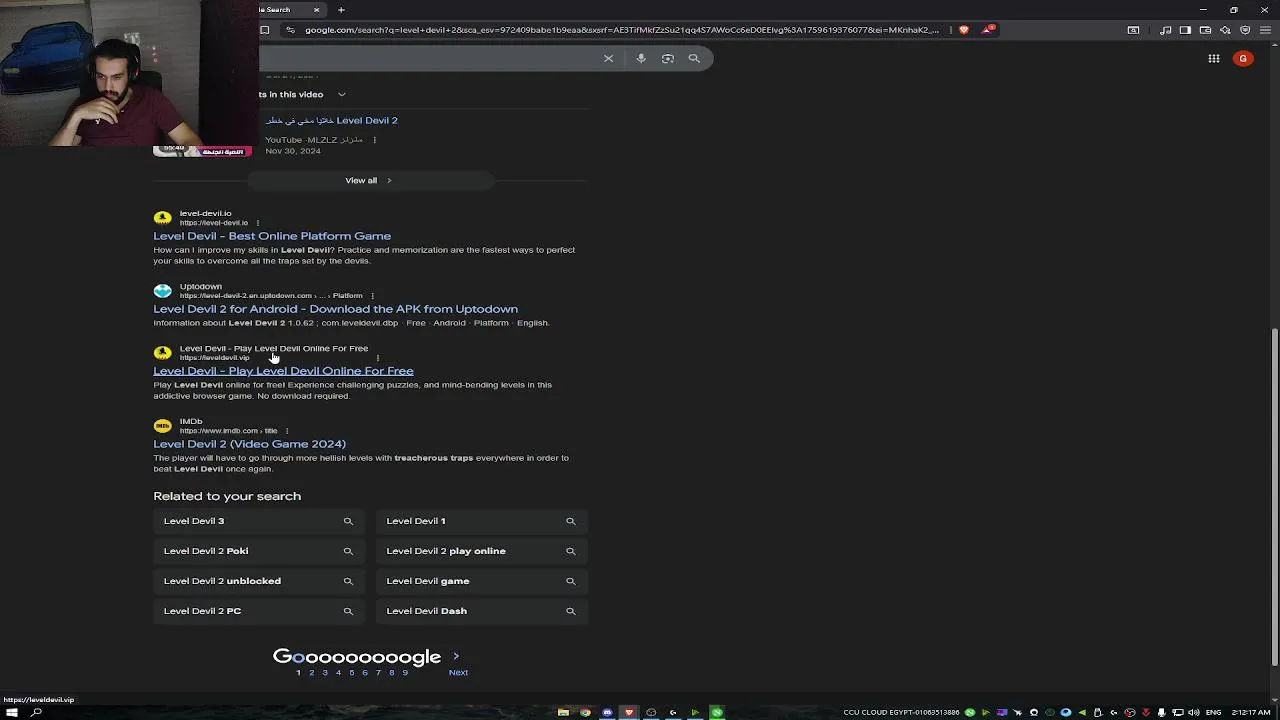Search related term 'Level Devil Dash'
Viewport: 1280px width, 720px height.
(482, 611)
